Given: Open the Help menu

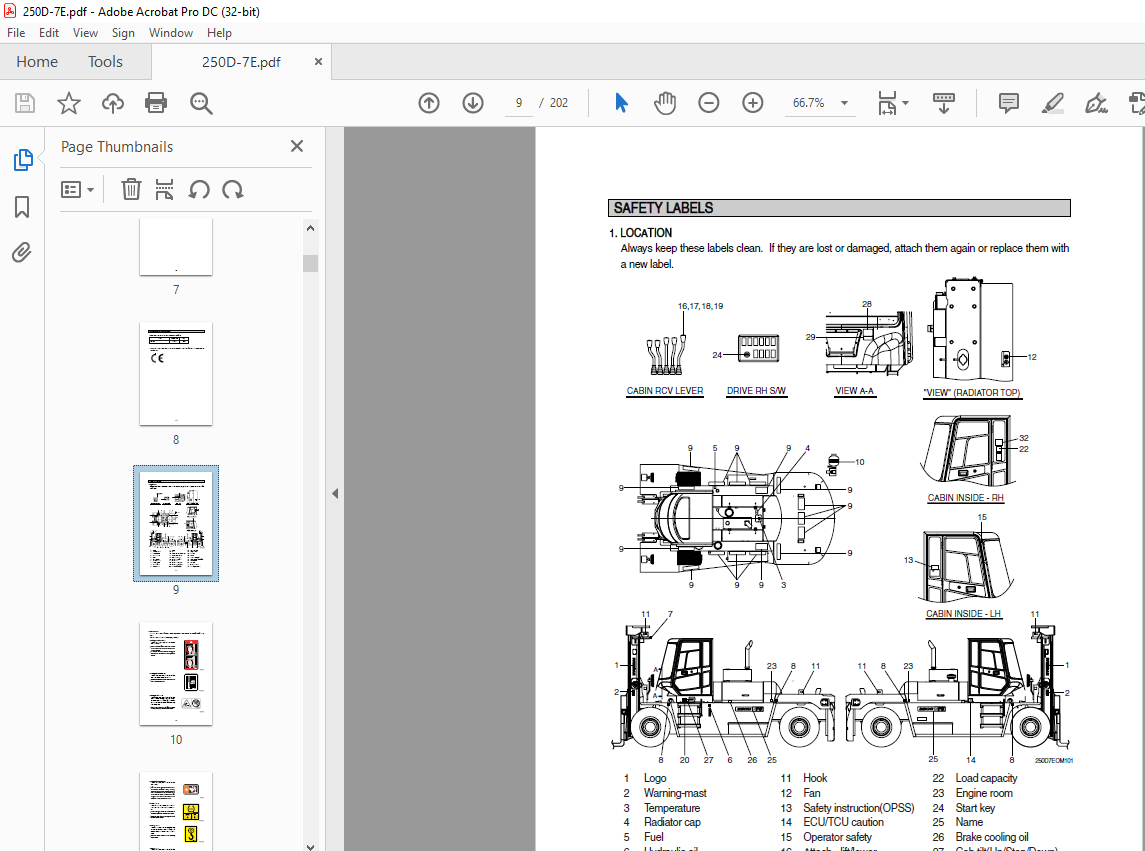Looking at the screenshot, I should click(x=219, y=33).
